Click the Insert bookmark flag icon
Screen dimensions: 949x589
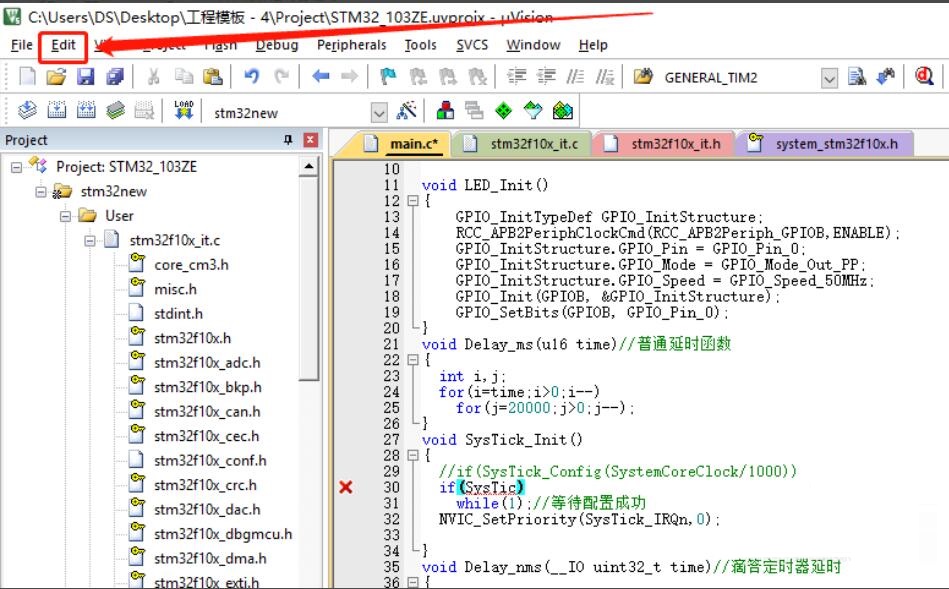point(387,77)
